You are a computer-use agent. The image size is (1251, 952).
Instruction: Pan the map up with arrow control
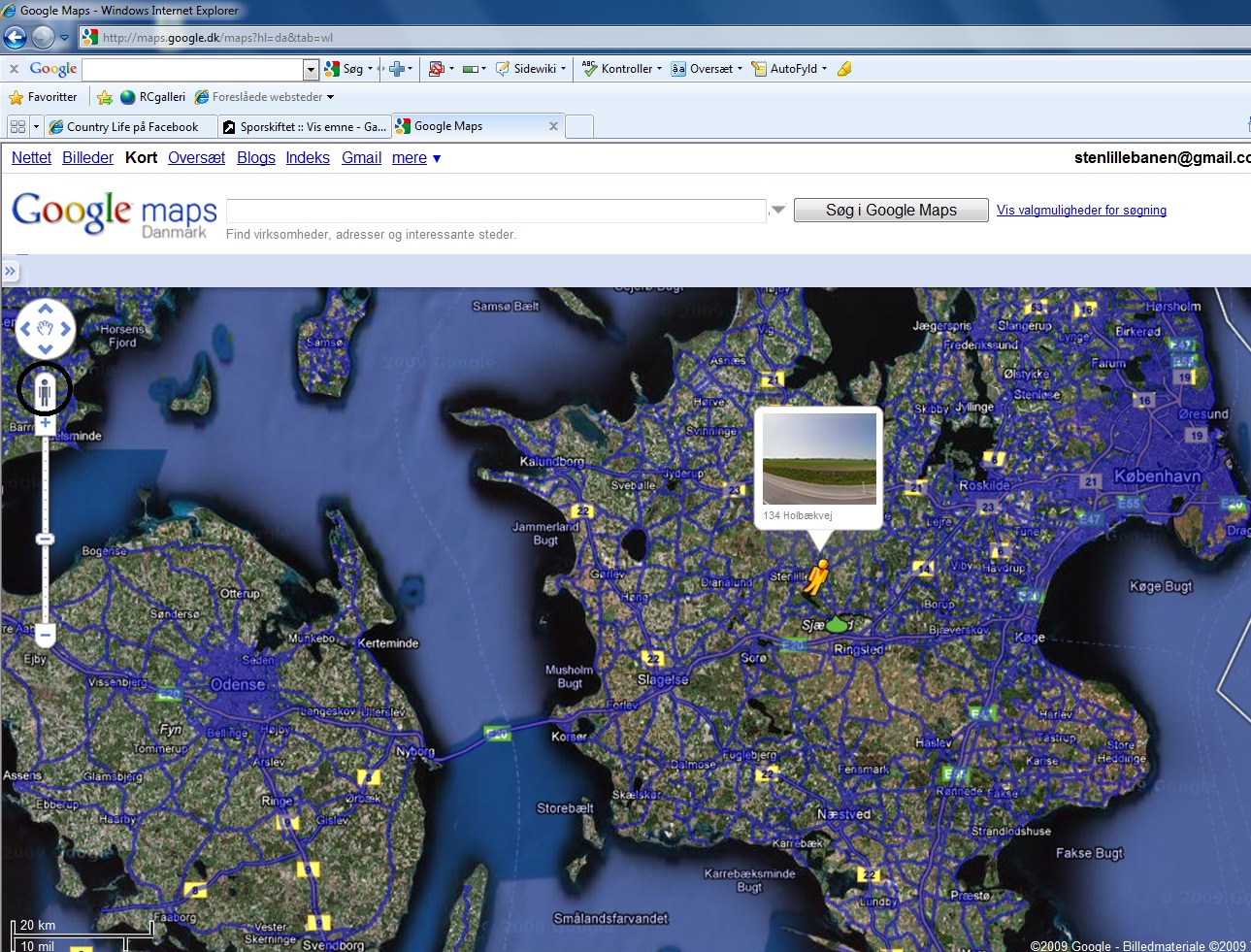(x=45, y=309)
